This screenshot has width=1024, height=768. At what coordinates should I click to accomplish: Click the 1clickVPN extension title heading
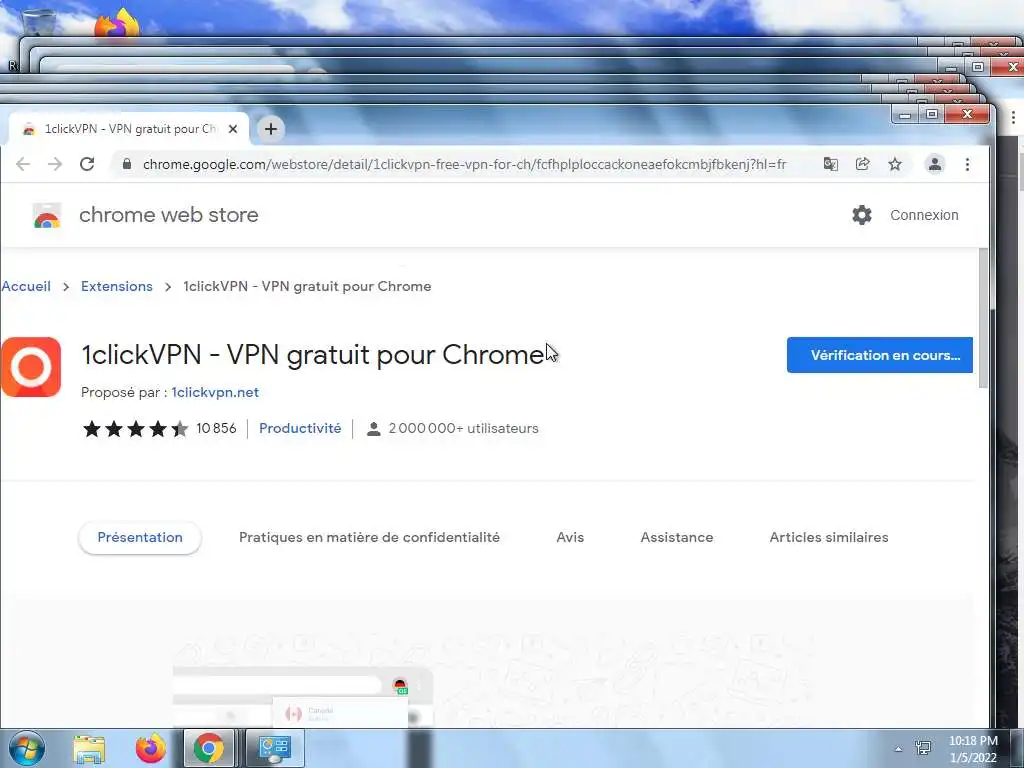click(312, 355)
